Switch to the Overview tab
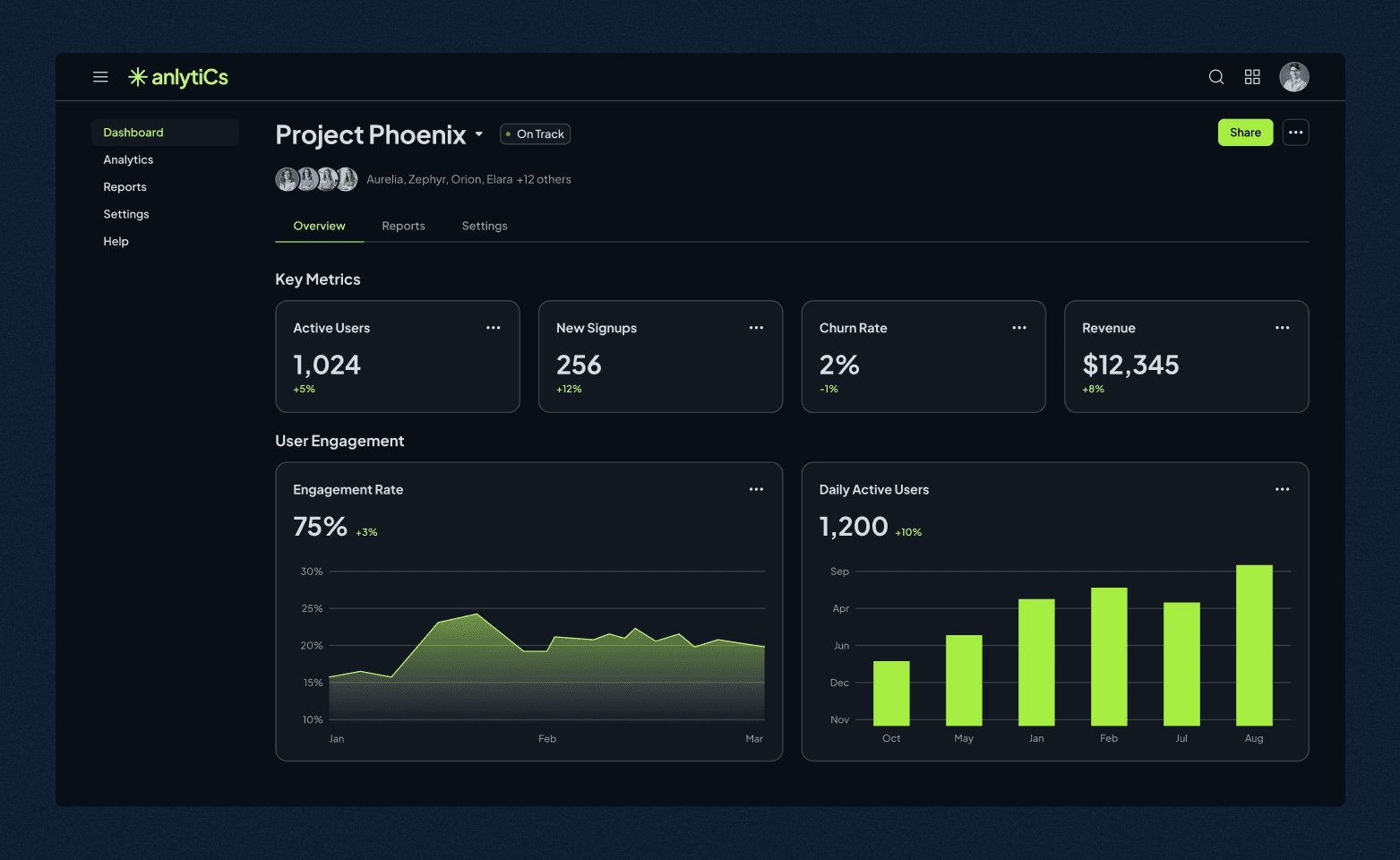 [319, 226]
